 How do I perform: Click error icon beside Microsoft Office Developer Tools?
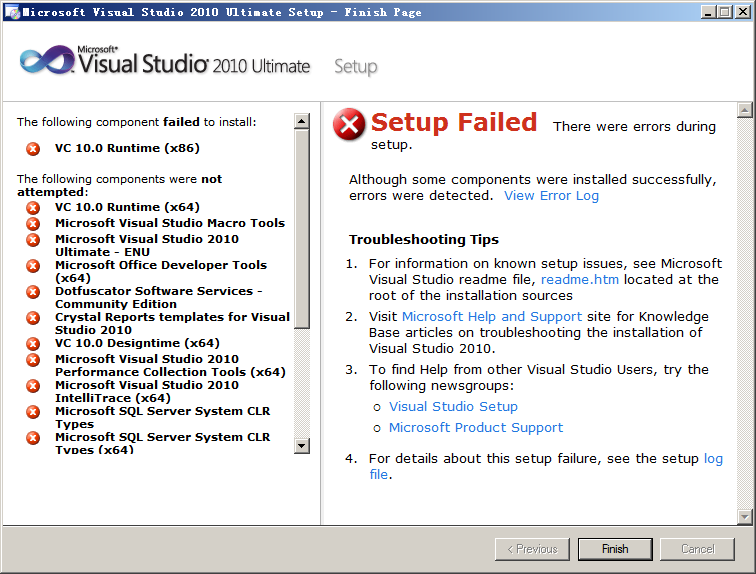tap(33, 266)
